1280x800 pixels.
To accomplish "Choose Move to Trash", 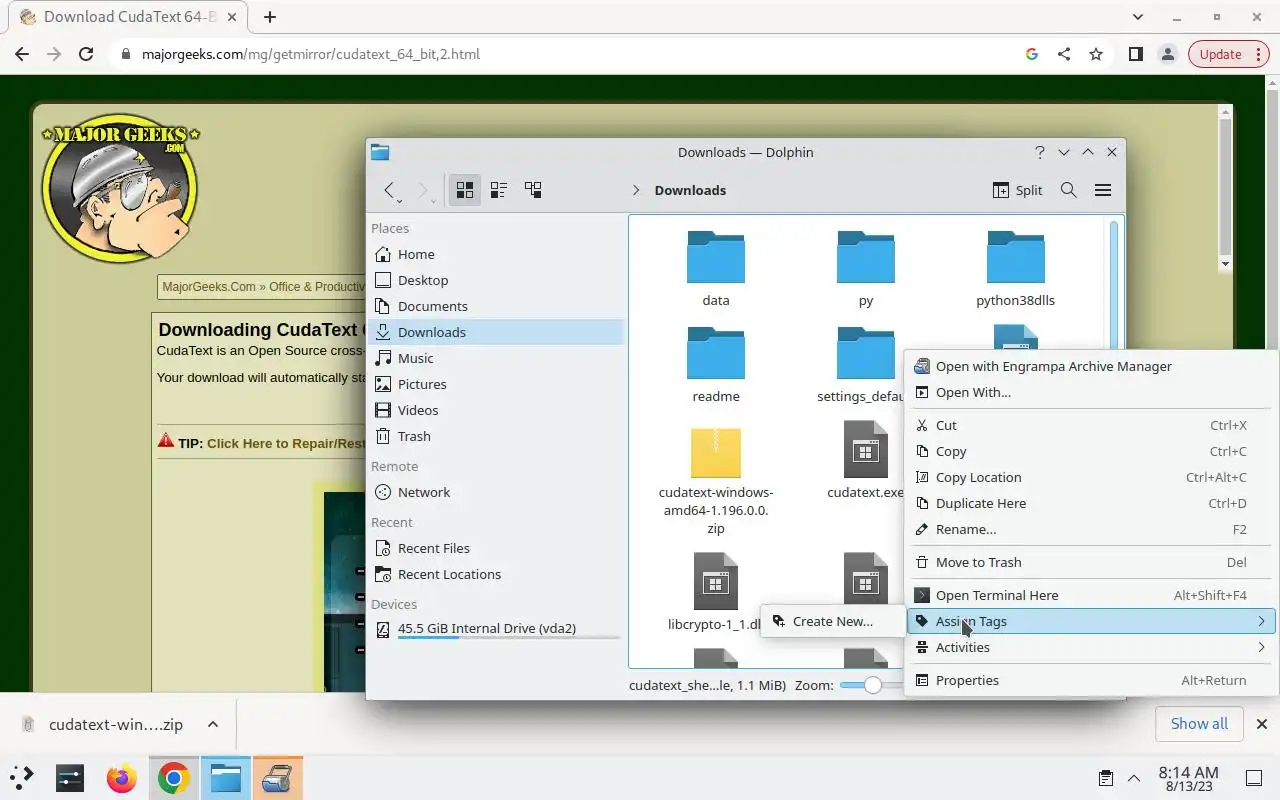I will (x=1091, y=562).
